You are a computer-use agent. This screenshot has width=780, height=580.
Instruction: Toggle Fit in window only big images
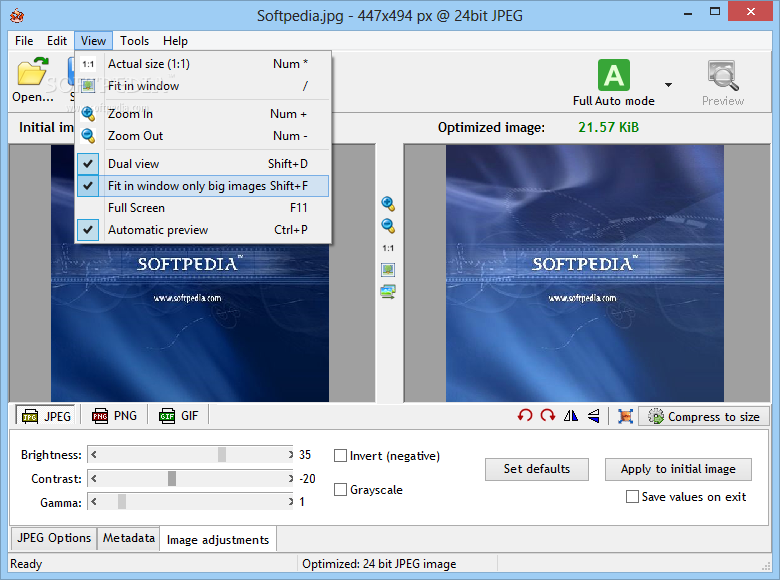pos(203,186)
